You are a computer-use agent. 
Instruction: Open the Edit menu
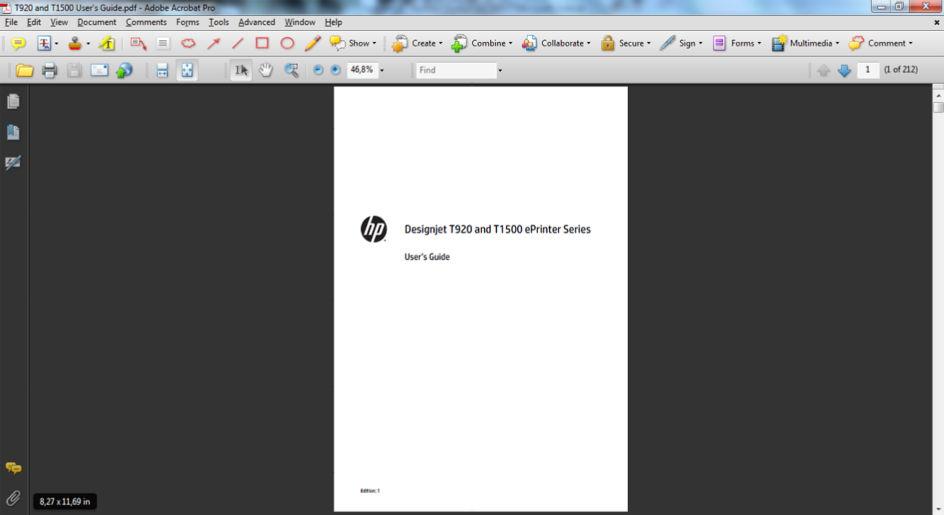[x=34, y=22]
